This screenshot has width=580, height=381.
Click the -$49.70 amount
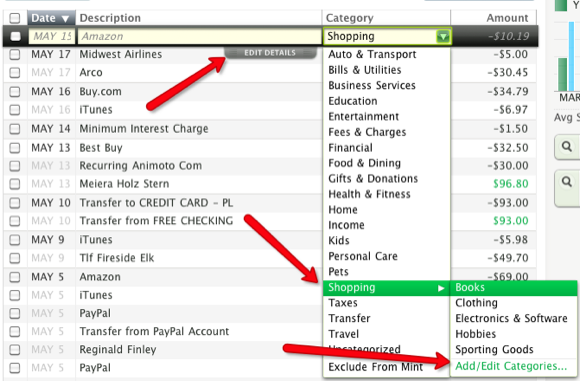[x=508, y=258]
